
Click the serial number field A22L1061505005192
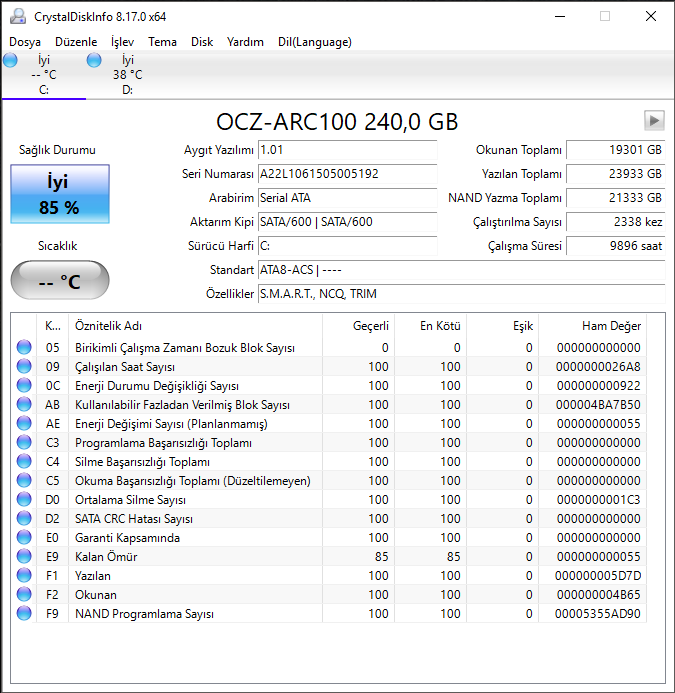pos(347,174)
